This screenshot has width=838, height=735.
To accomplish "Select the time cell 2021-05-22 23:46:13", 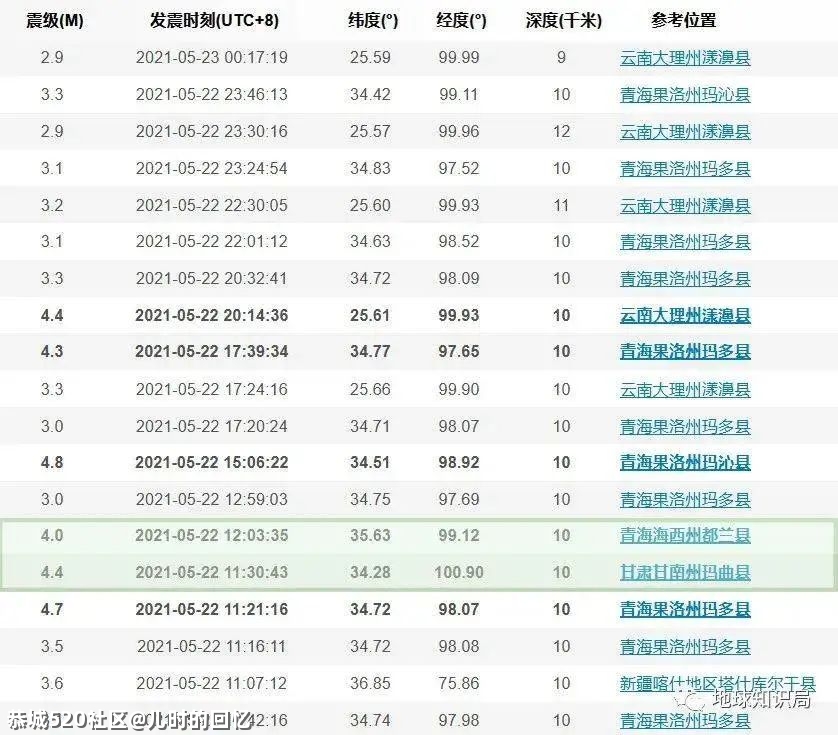I will pos(212,94).
